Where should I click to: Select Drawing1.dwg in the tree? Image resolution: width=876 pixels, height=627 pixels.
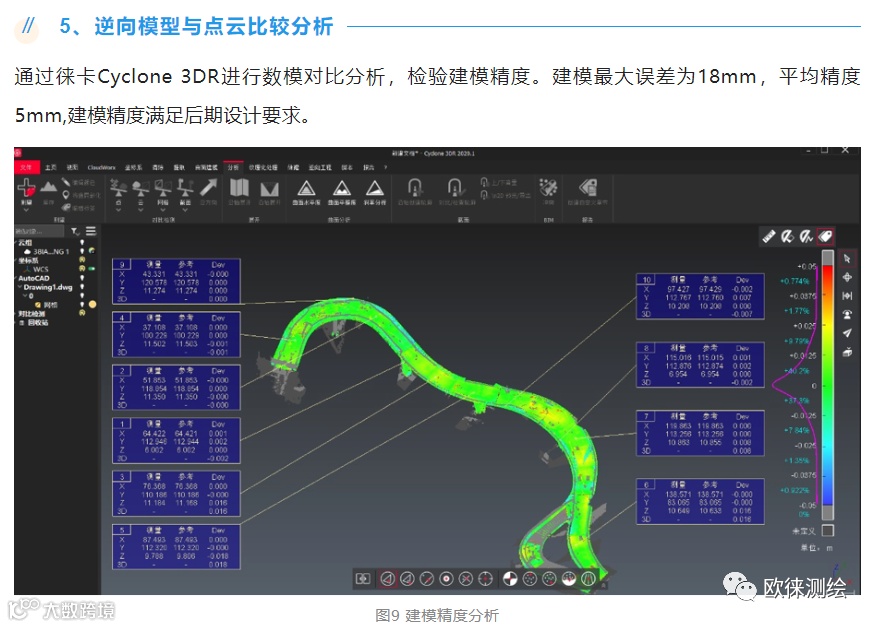coord(48,287)
